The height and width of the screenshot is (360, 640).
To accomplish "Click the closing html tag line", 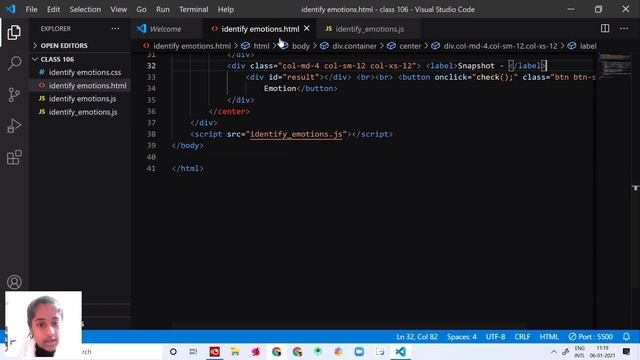I will click(x=187, y=168).
